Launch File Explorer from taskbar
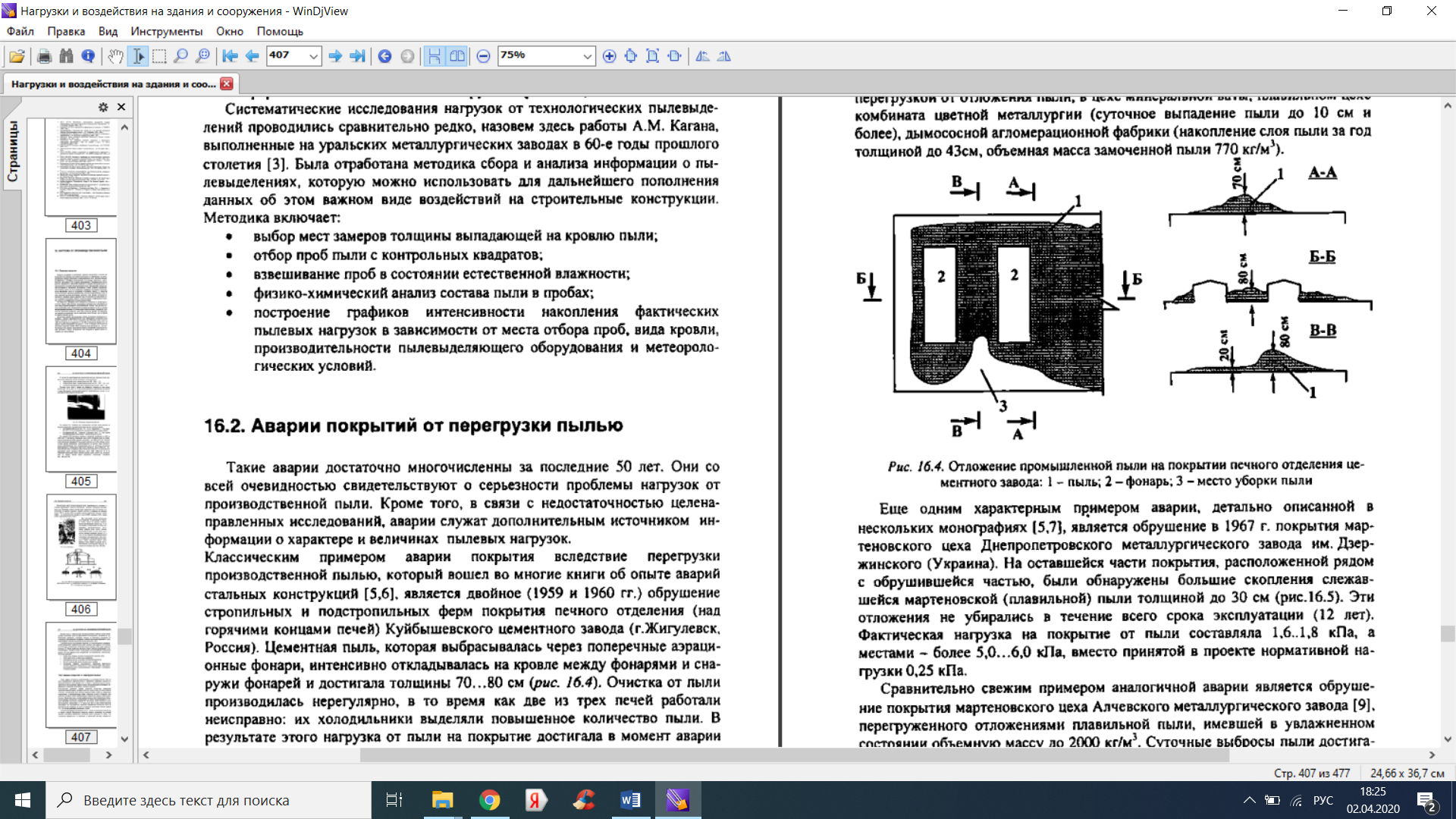Screen dimensions: 1456x819 click(442, 800)
